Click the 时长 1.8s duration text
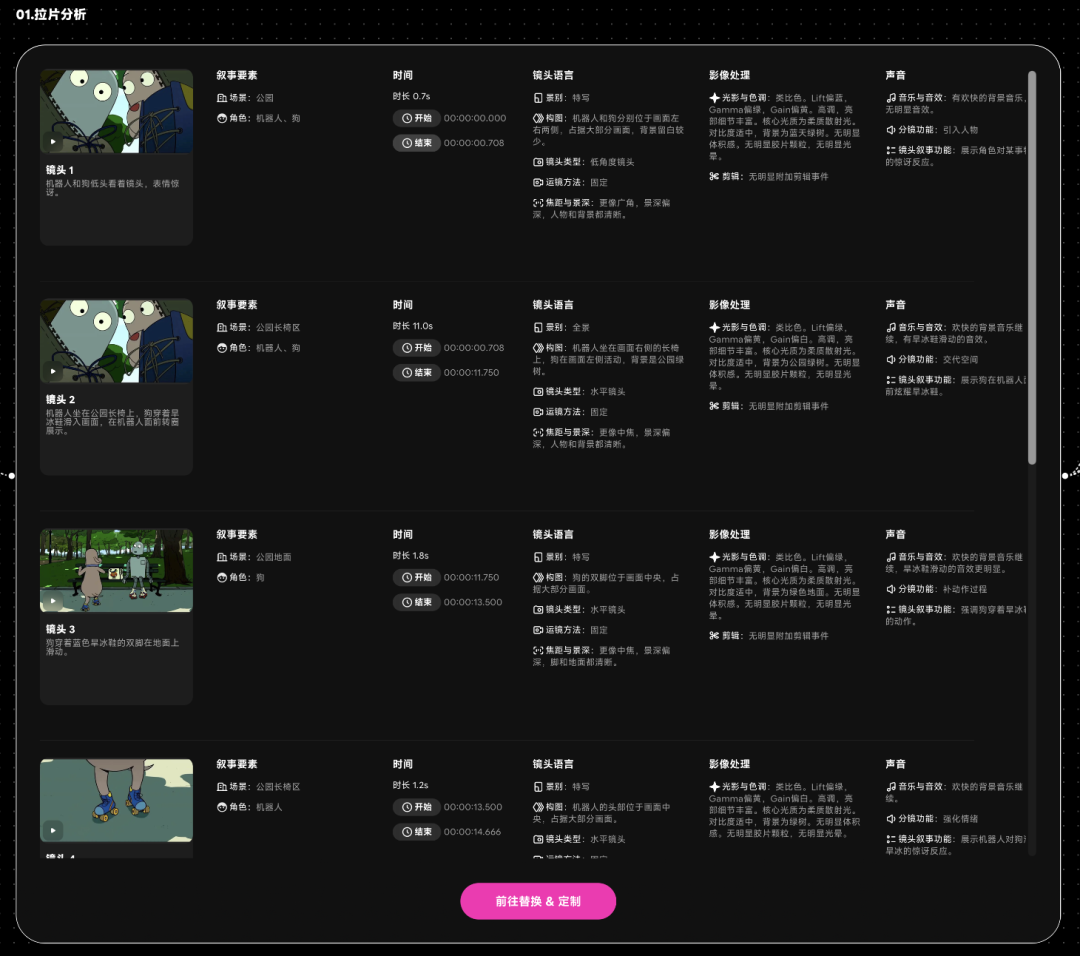This screenshot has height=956, width=1080. click(411, 555)
